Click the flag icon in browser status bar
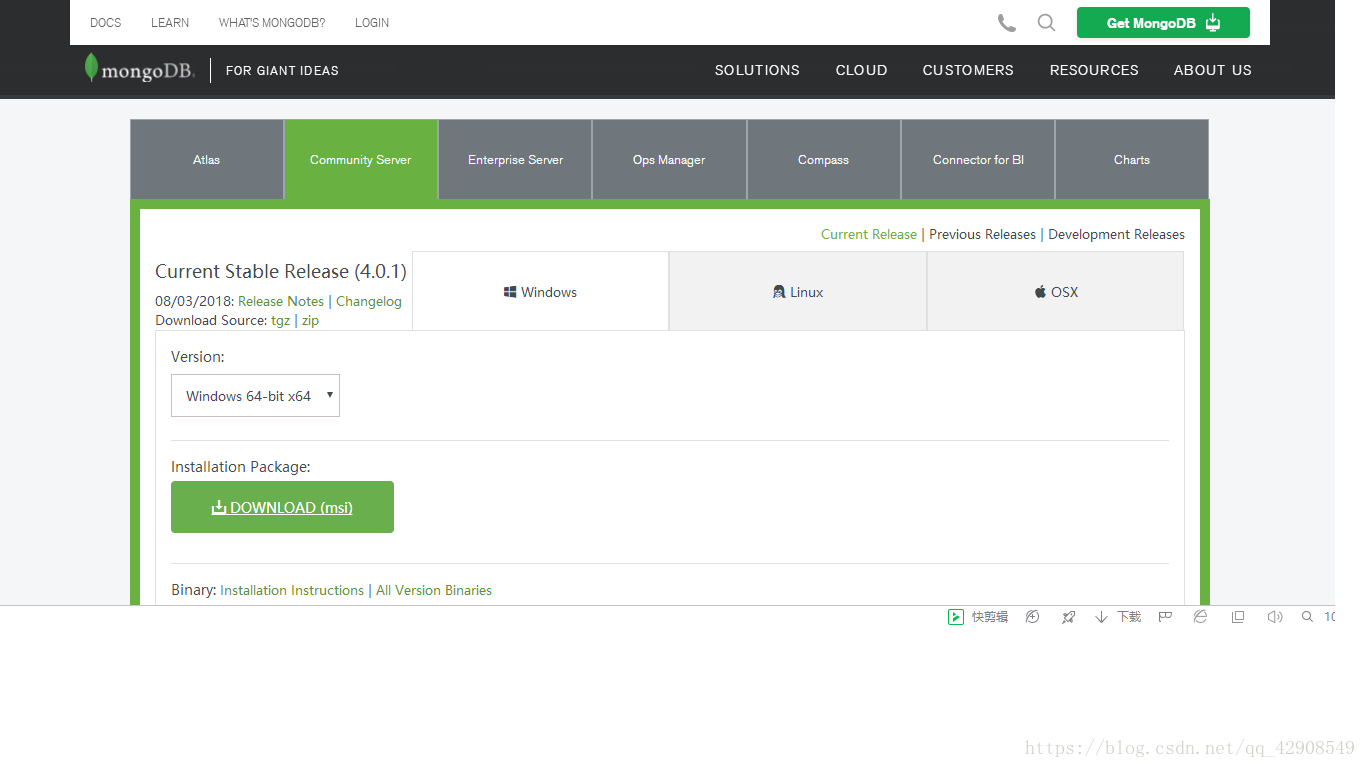This screenshot has height=768, width=1366. [x=1165, y=617]
